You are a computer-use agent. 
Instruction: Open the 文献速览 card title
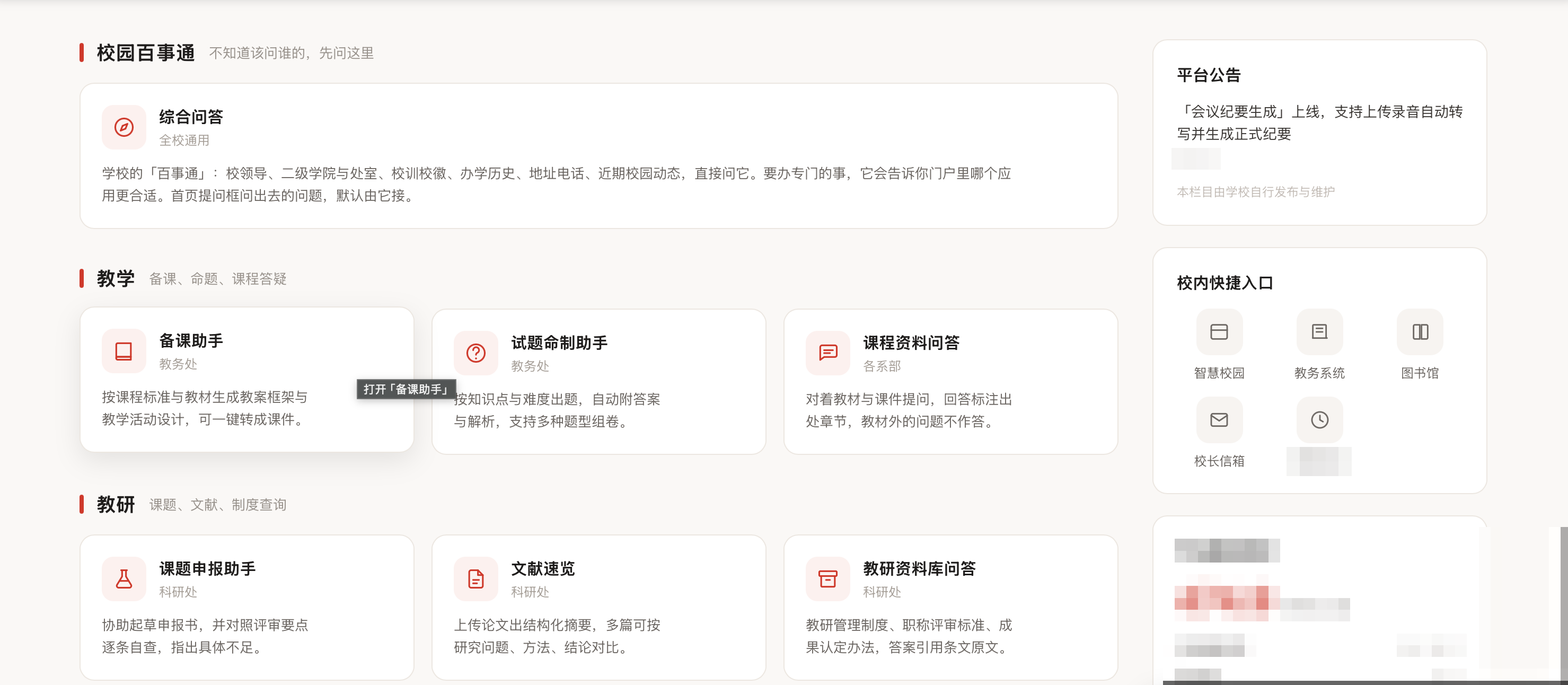click(x=542, y=569)
